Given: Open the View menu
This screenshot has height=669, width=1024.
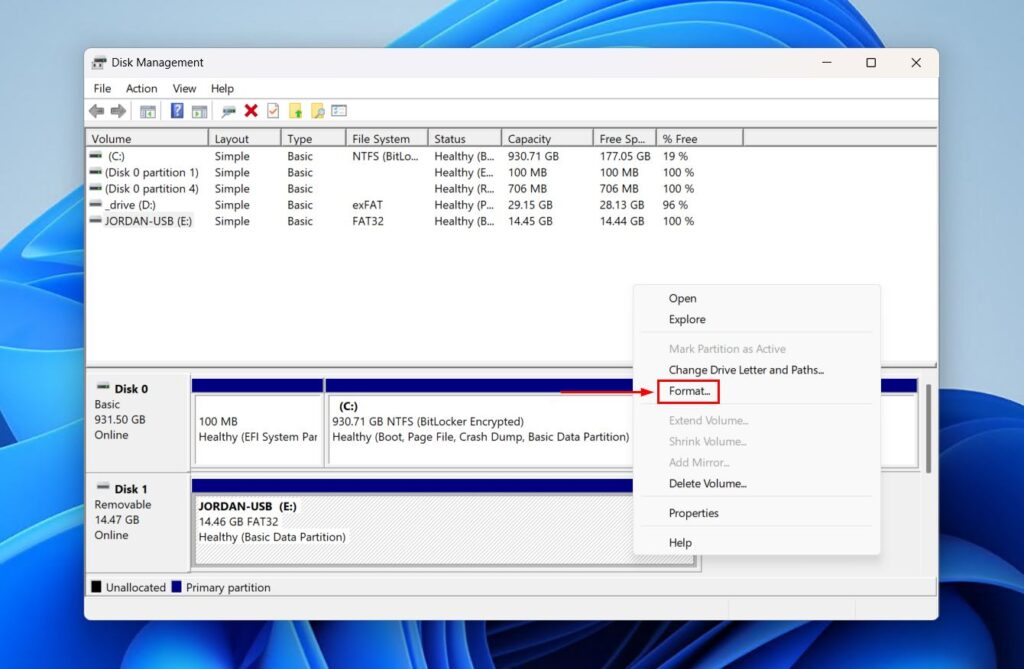Looking at the screenshot, I should pyautogui.click(x=184, y=88).
